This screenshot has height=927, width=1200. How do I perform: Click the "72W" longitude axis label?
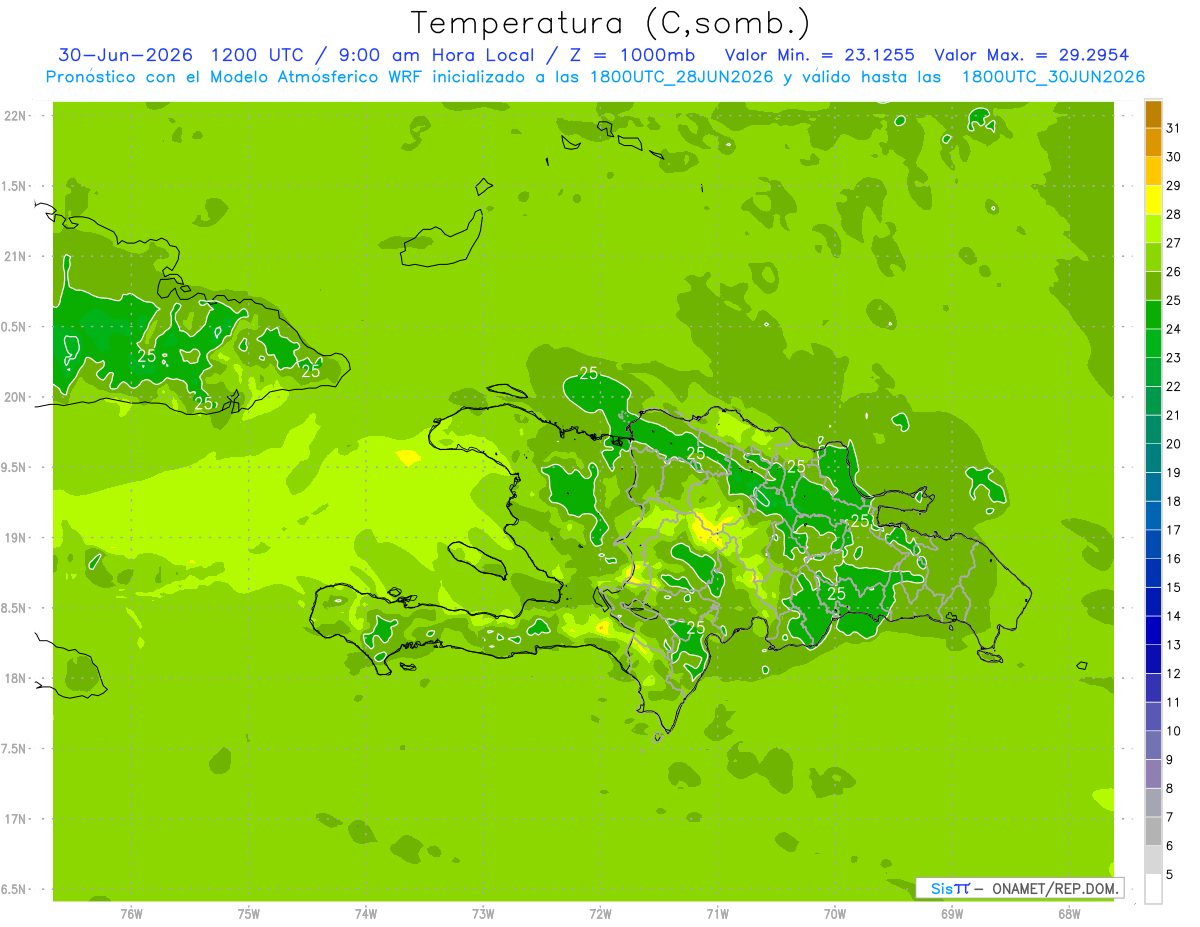pos(601,915)
